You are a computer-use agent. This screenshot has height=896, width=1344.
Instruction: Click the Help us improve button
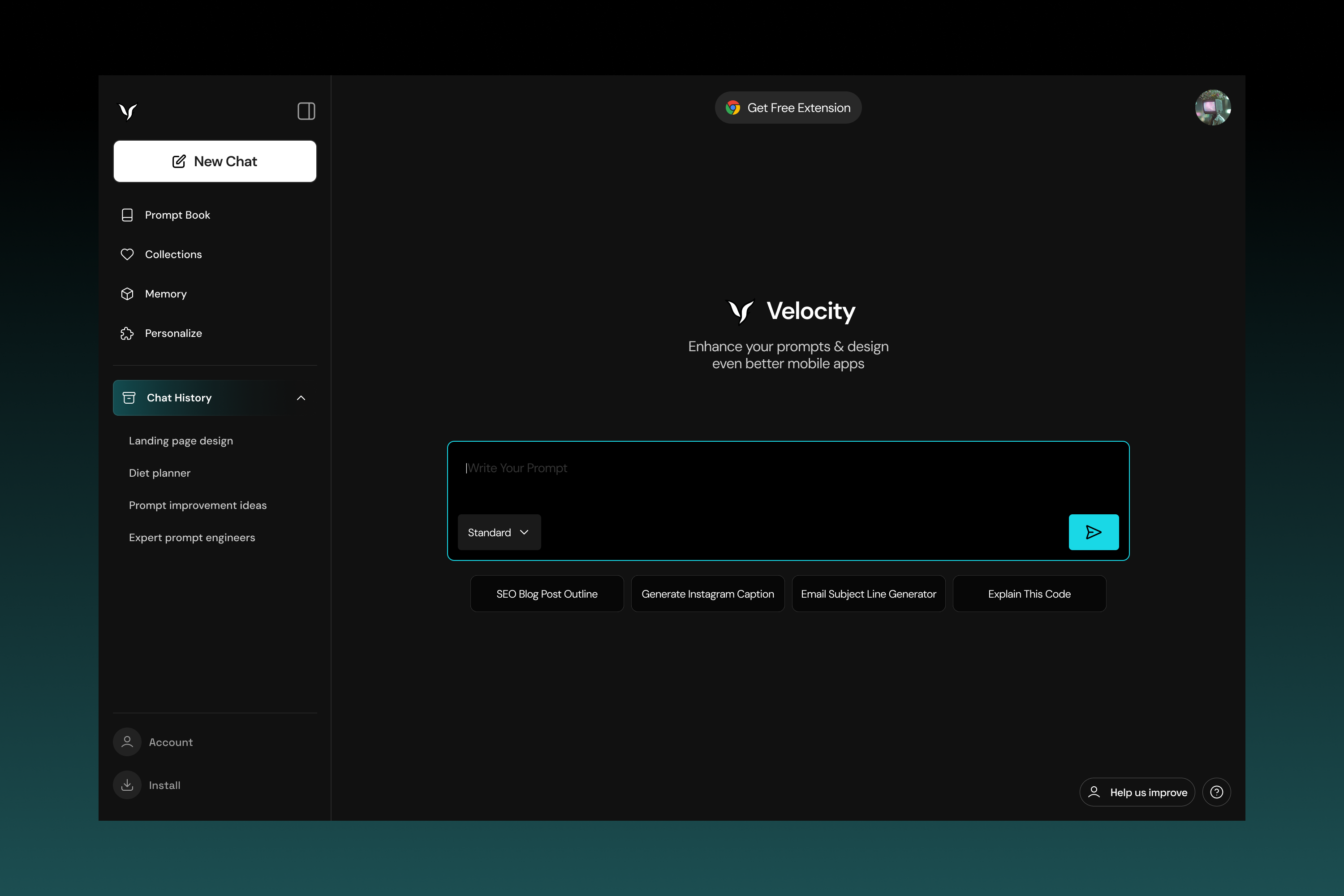(x=1137, y=792)
